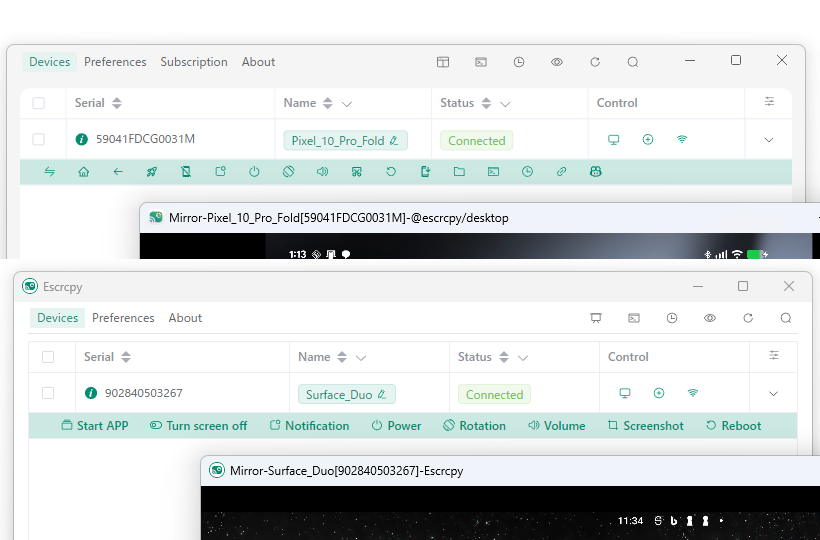The image size is (820, 540).
Task: Click the clock scheduled-task icon in Pixel toolbar
Action: click(527, 171)
